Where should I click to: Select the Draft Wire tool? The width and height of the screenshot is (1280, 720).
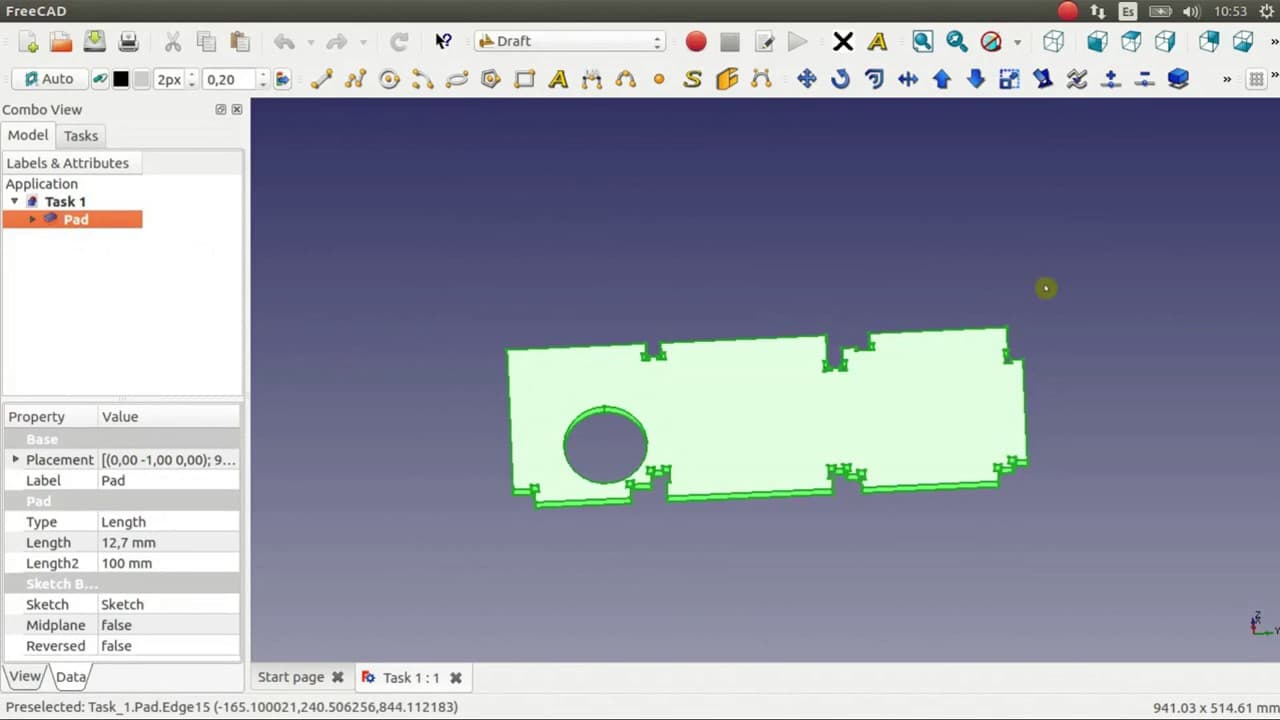[x=356, y=79]
